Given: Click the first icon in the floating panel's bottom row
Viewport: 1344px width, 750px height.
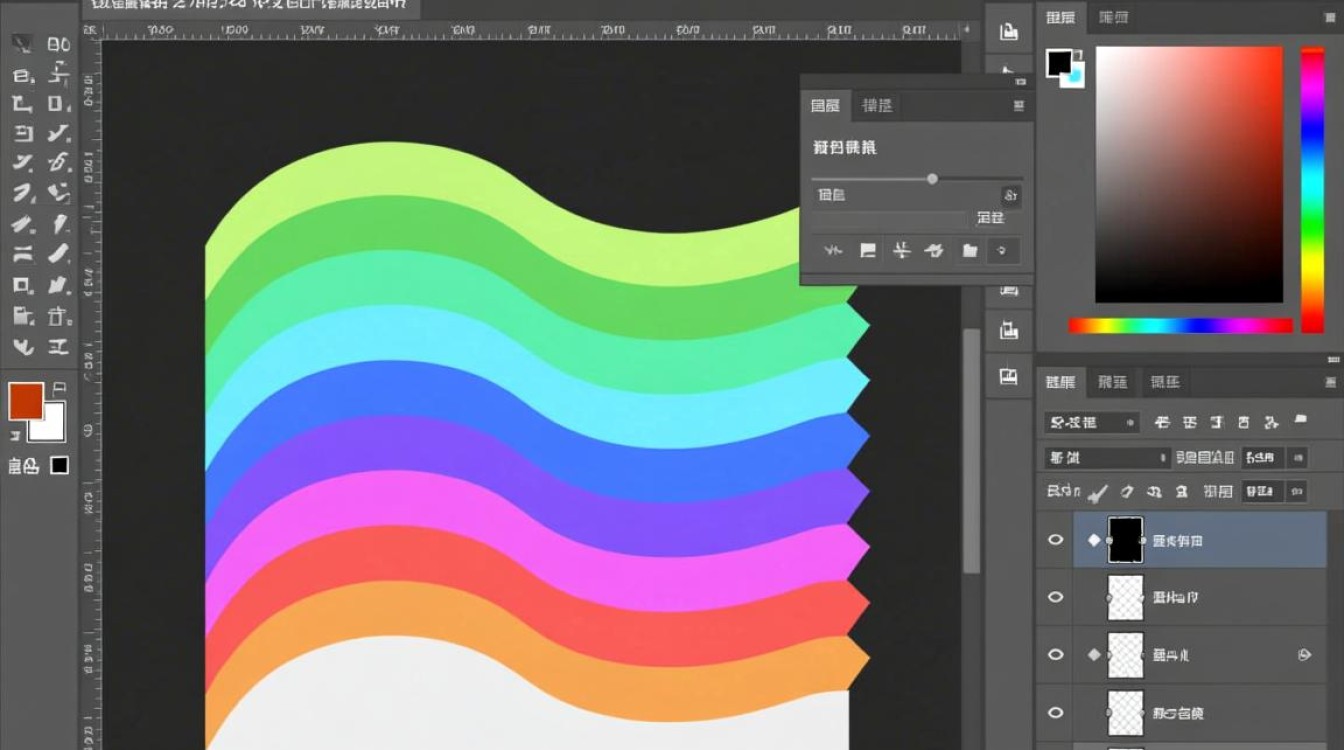Looking at the screenshot, I should coord(833,251).
